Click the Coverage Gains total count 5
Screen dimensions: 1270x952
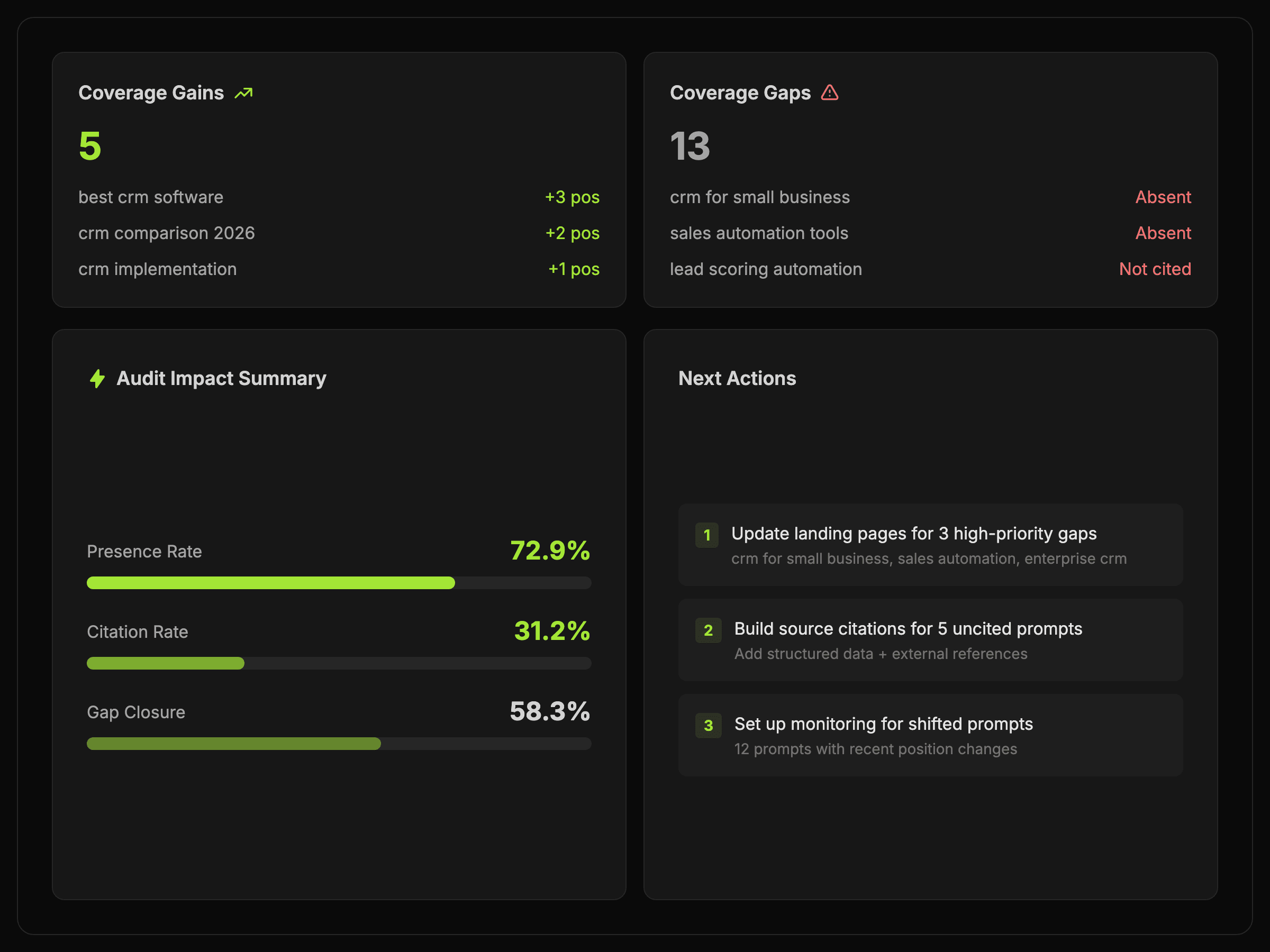coord(90,146)
